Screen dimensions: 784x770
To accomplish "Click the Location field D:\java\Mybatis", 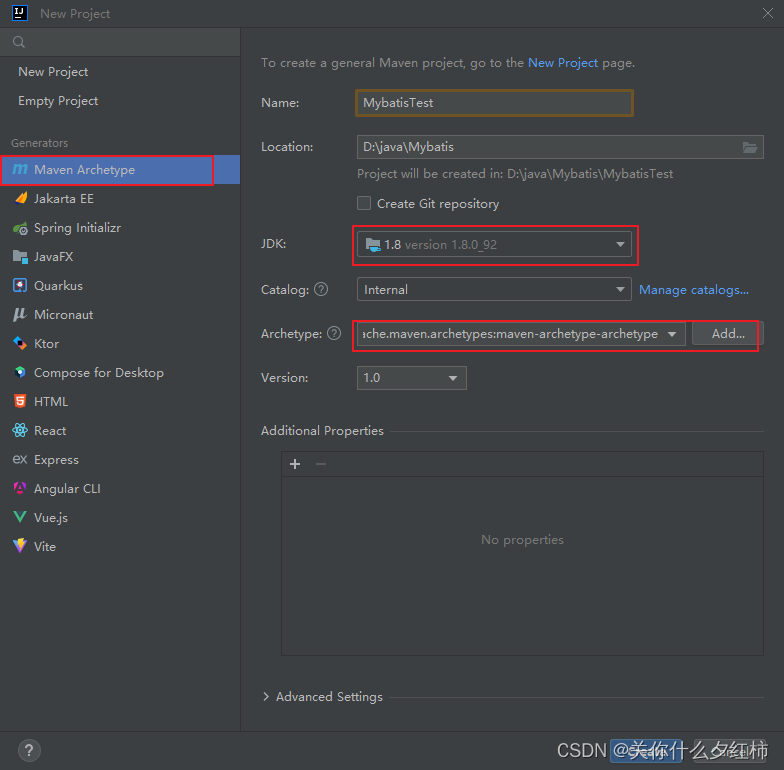I will [x=560, y=147].
